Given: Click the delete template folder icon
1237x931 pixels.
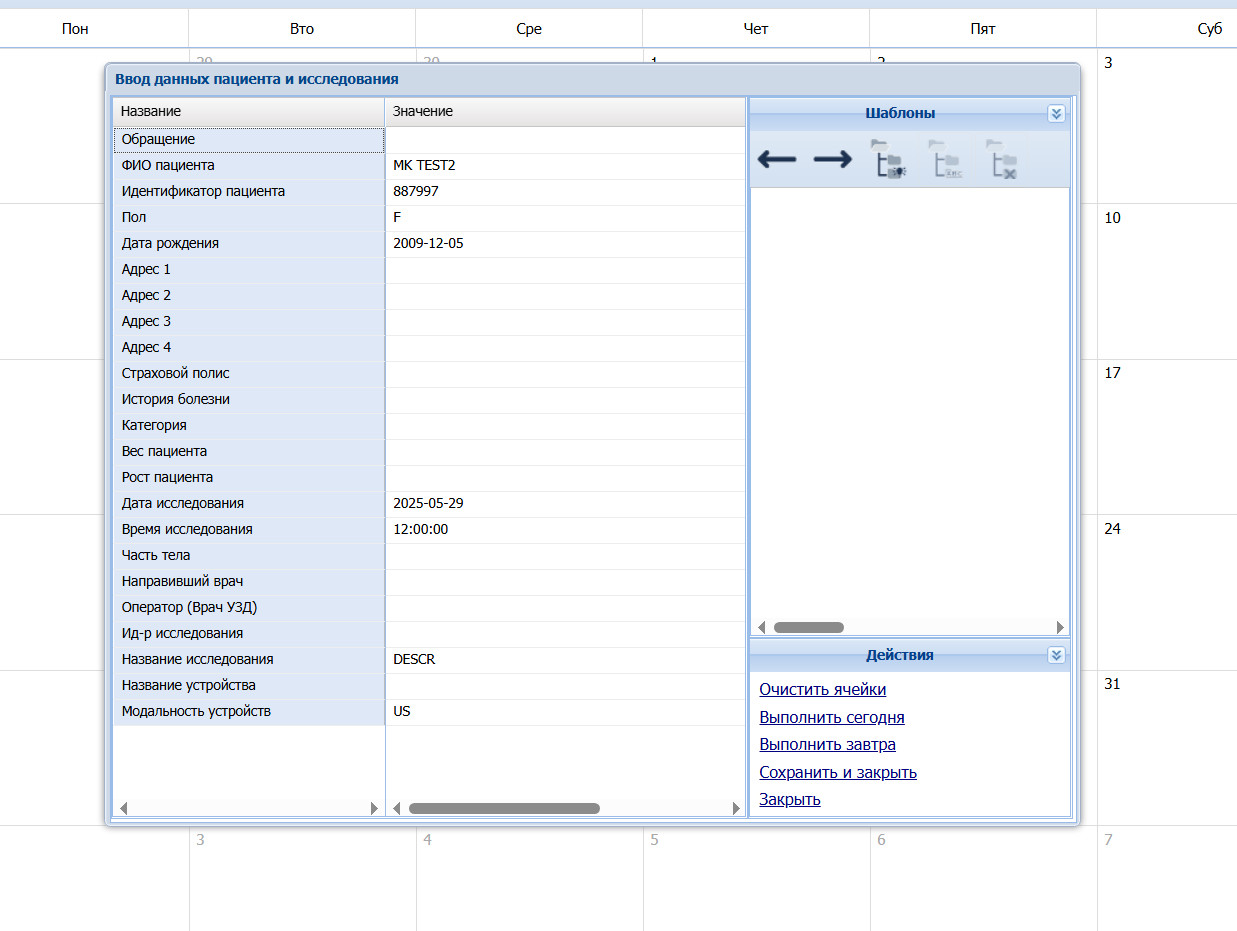Looking at the screenshot, I should pos(1004,159).
